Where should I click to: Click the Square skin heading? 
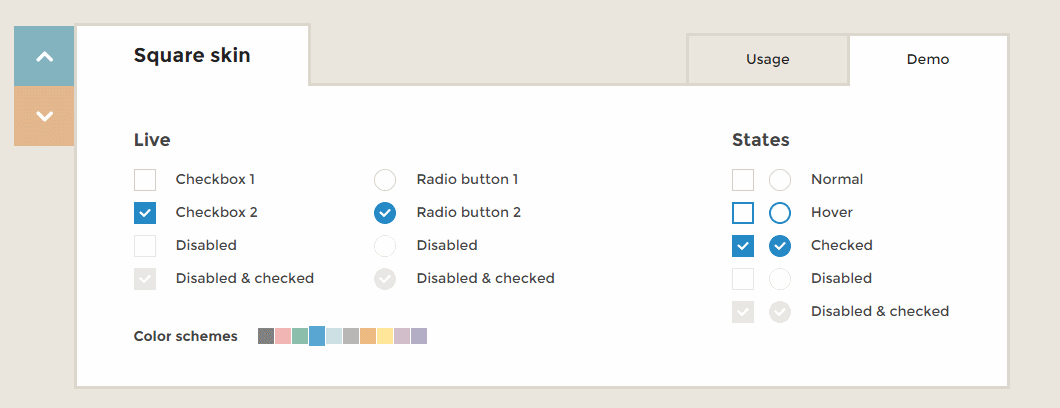coord(192,56)
